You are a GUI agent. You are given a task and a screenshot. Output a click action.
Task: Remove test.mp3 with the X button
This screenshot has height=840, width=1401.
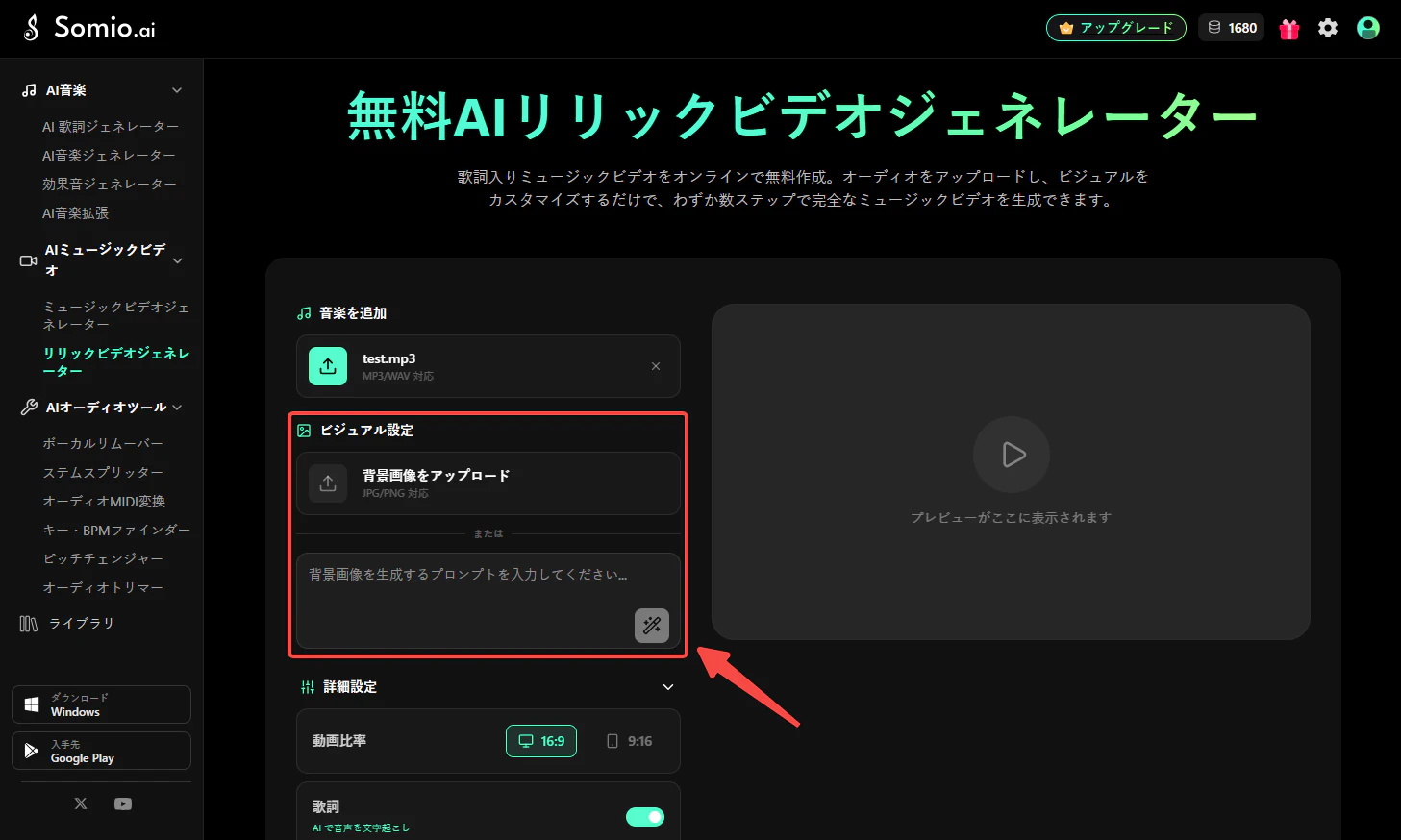656,366
